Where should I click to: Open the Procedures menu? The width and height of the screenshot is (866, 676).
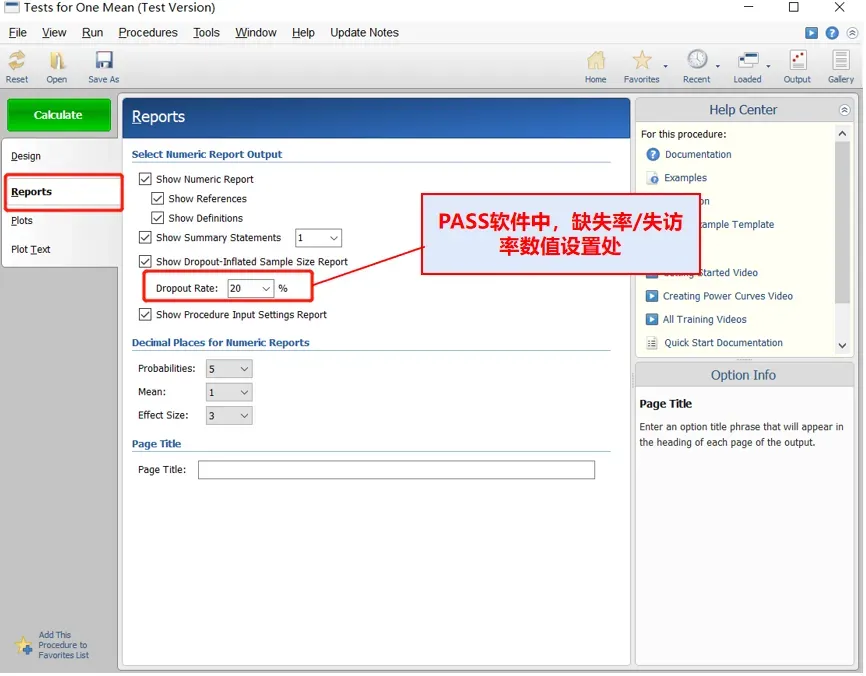(149, 33)
